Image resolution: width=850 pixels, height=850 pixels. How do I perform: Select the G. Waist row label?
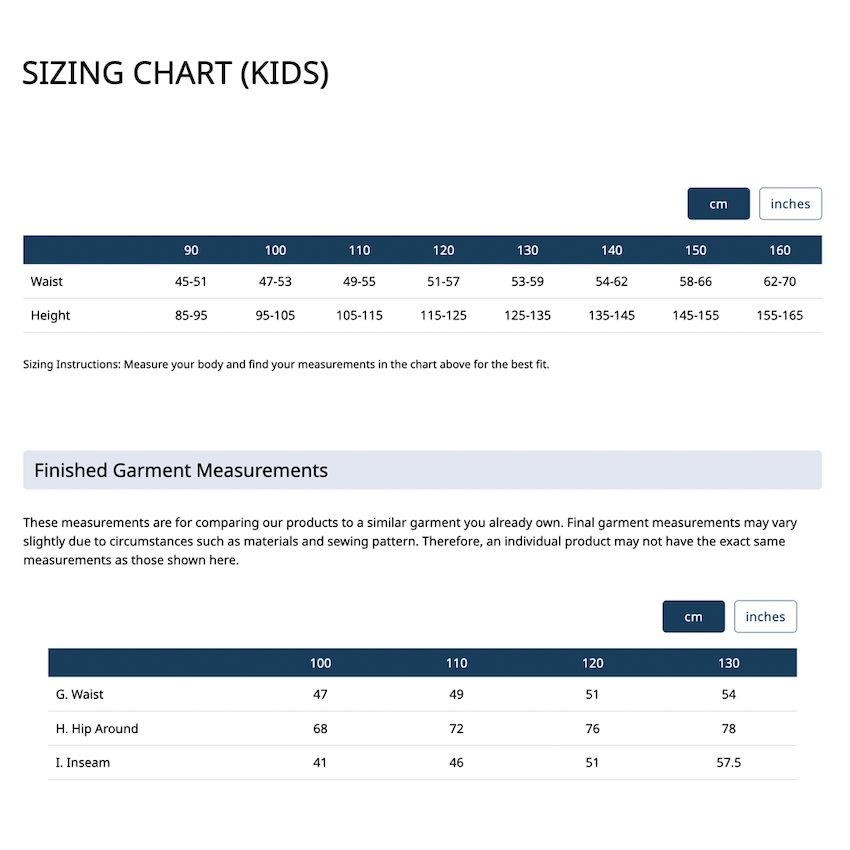tap(80, 694)
